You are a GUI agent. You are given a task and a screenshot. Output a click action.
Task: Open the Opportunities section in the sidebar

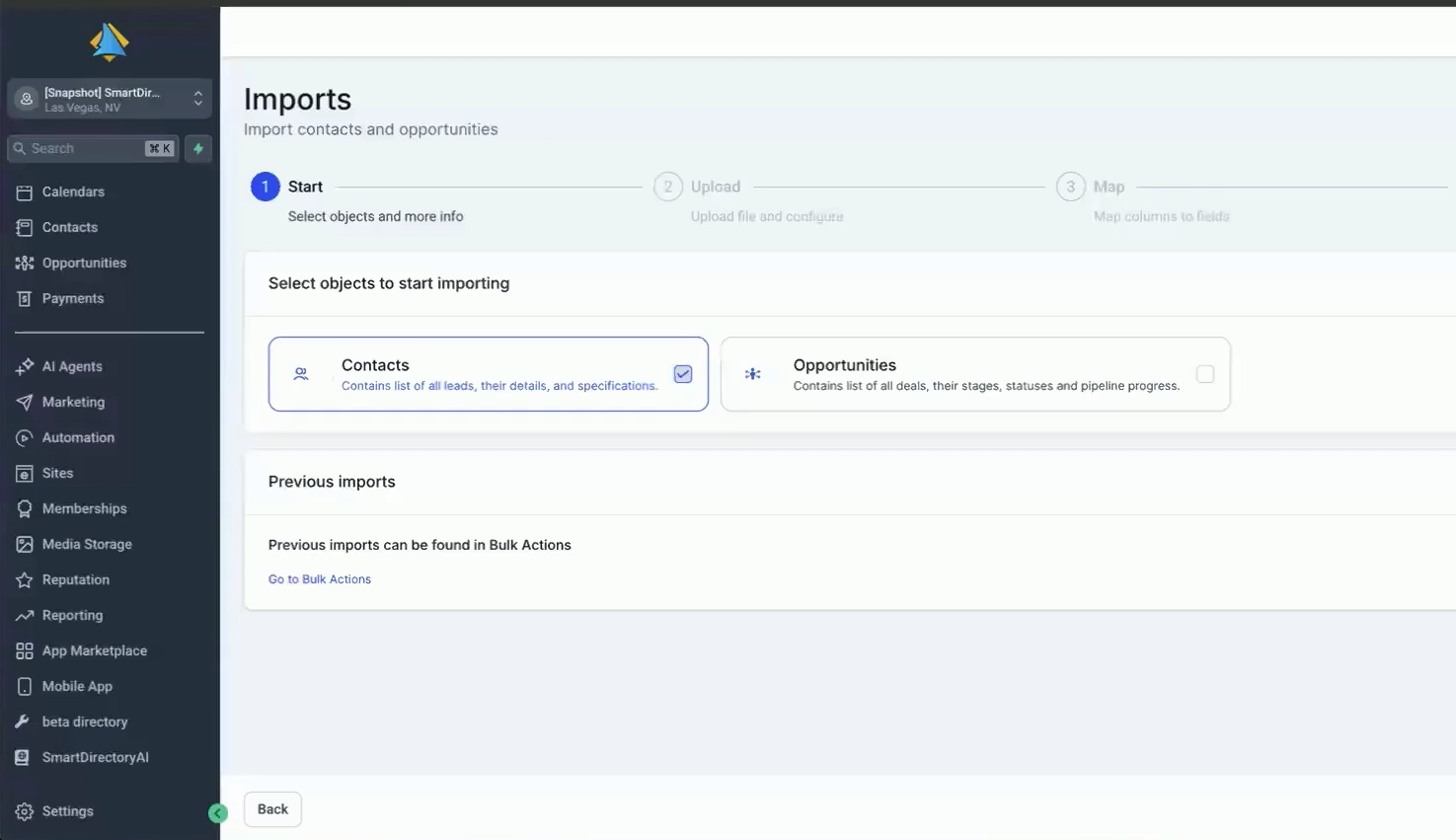[83, 263]
